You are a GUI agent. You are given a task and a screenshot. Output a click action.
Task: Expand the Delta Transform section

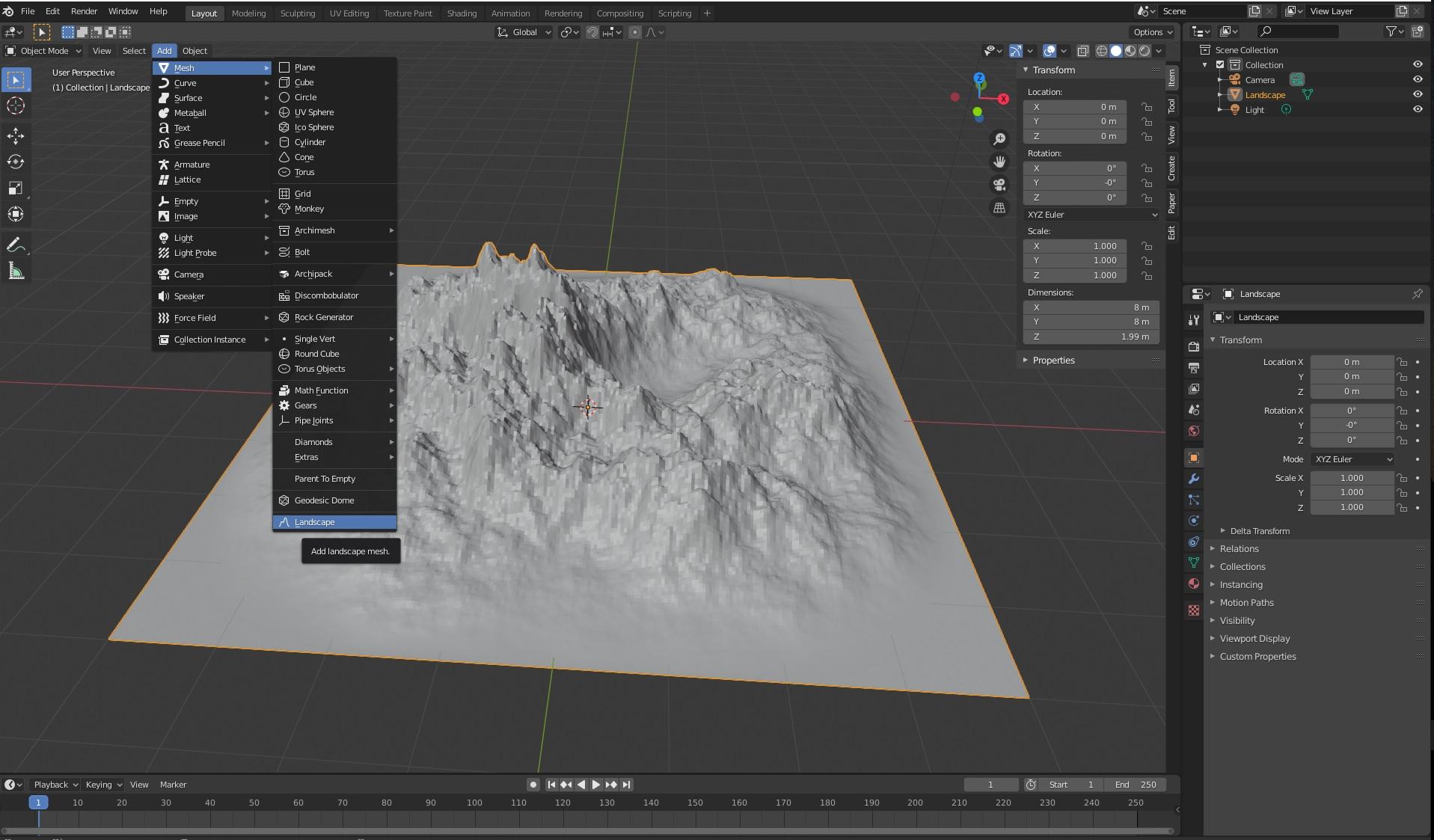pos(1259,531)
